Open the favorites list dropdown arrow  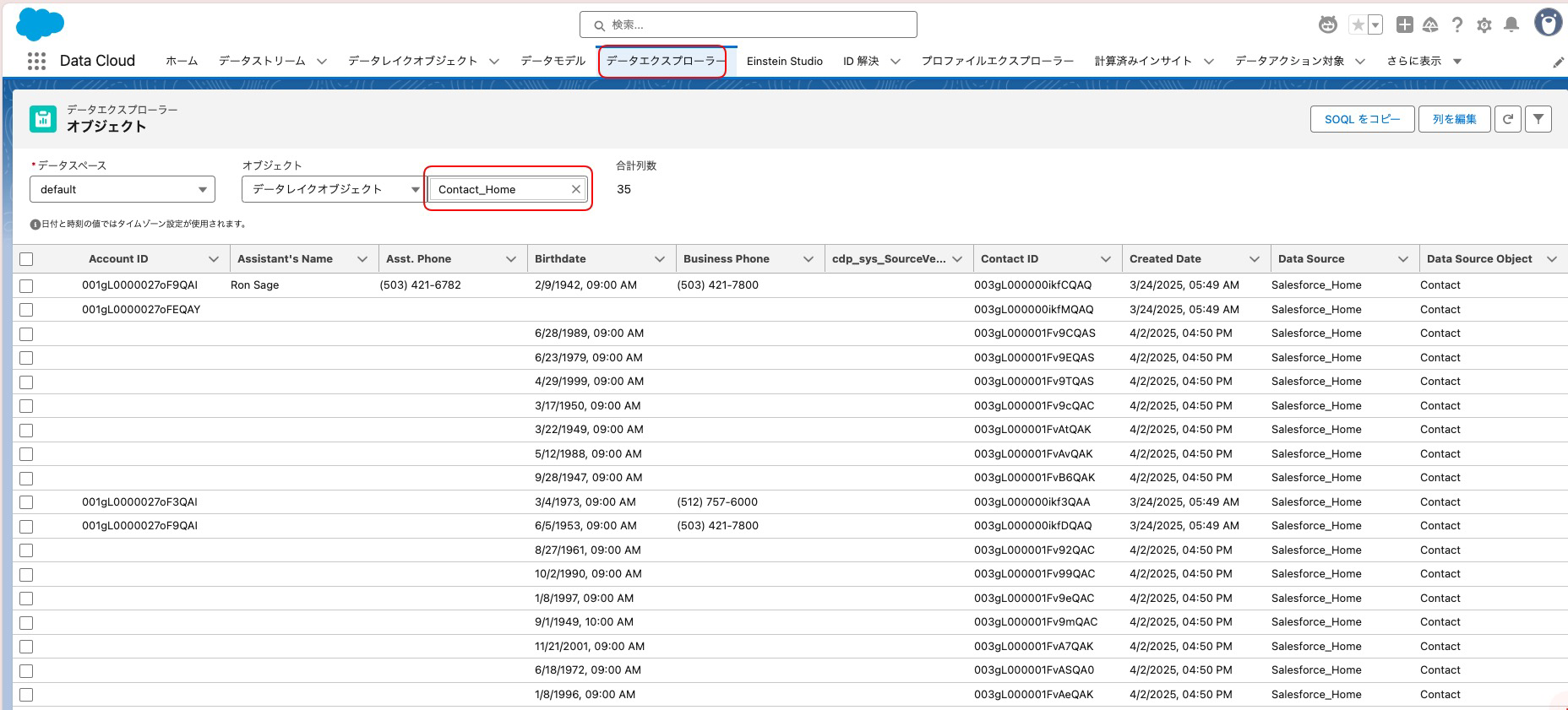pyautogui.click(x=1375, y=25)
